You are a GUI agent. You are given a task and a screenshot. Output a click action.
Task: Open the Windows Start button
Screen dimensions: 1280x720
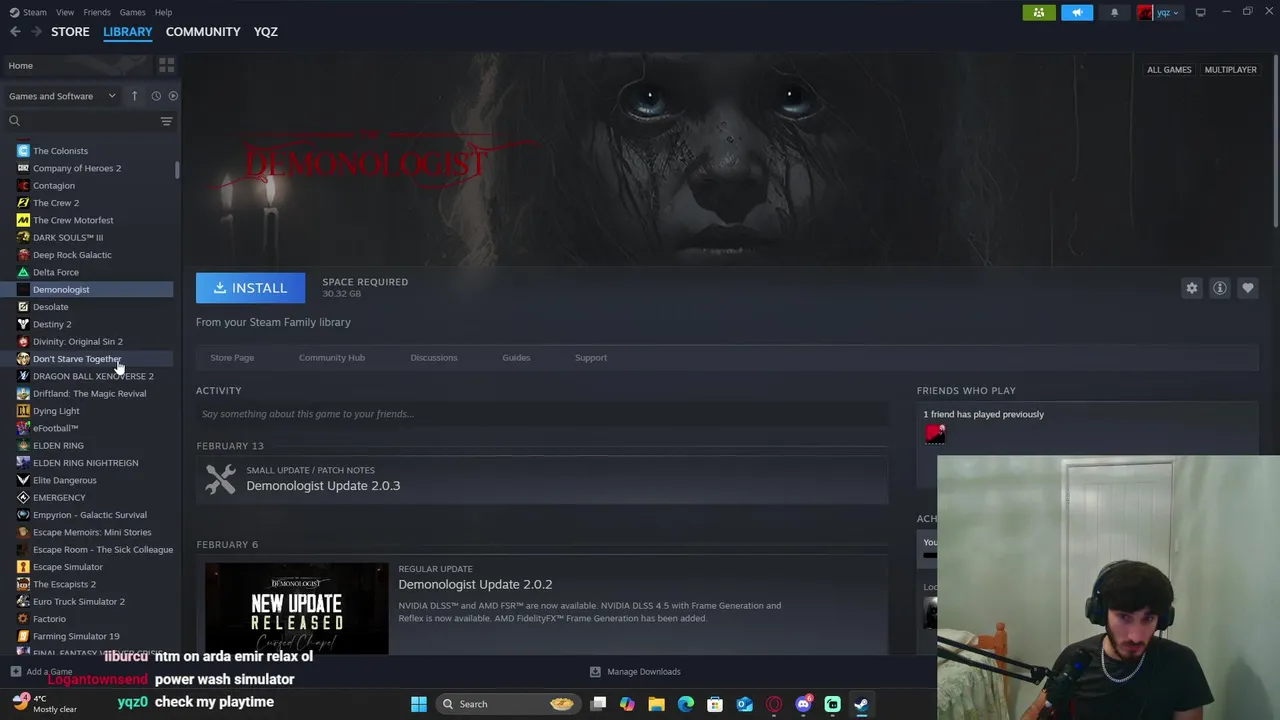tap(419, 704)
